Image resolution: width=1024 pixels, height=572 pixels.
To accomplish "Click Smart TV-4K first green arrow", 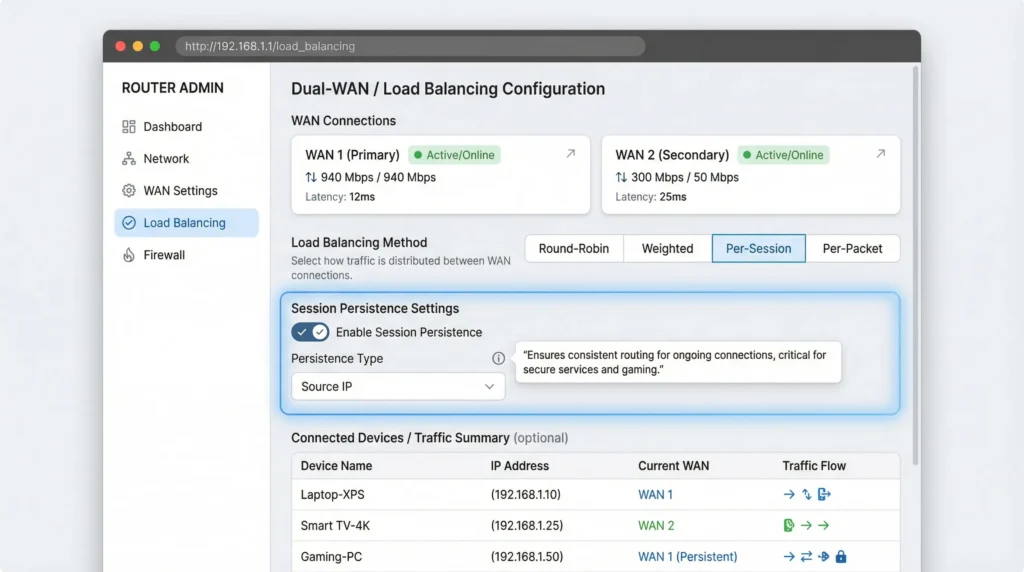I will click(807, 525).
